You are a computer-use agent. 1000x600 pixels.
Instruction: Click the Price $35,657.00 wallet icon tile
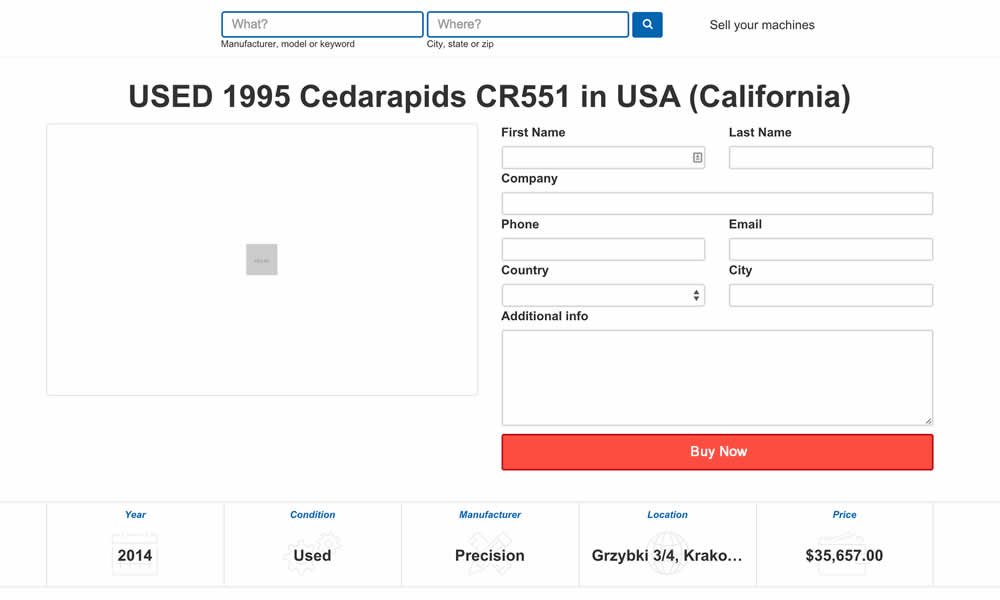tap(844, 554)
